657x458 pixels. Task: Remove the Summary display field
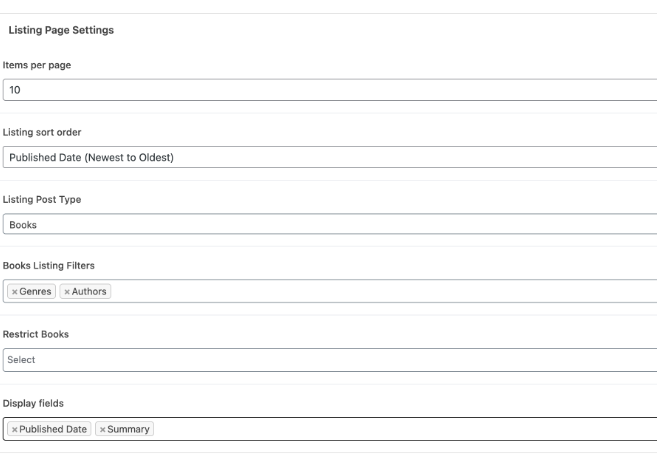coord(102,429)
